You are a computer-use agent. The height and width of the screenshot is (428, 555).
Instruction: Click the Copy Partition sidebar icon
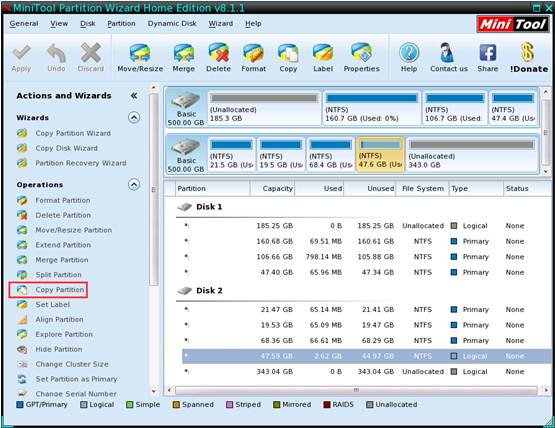coord(22,290)
